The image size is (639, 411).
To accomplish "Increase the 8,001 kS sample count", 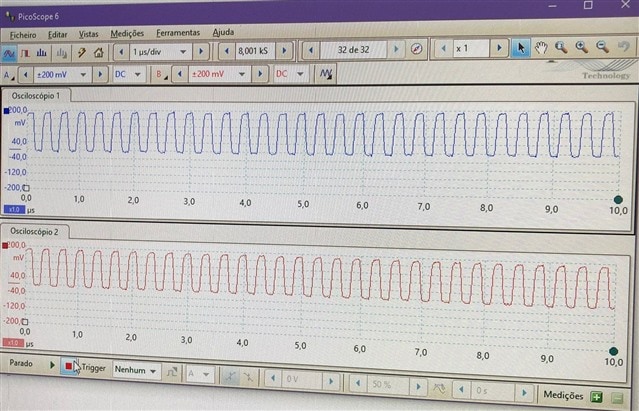I will [284, 51].
